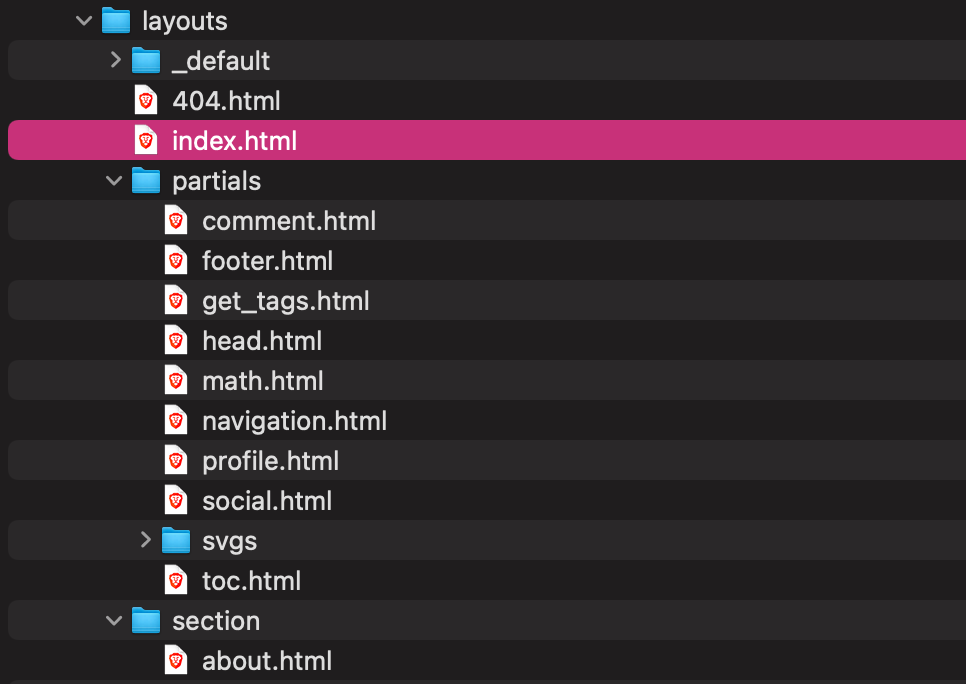Screen dimensions: 966x684
Task: Select the social.html file name
Action: click(x=266, y=500)
